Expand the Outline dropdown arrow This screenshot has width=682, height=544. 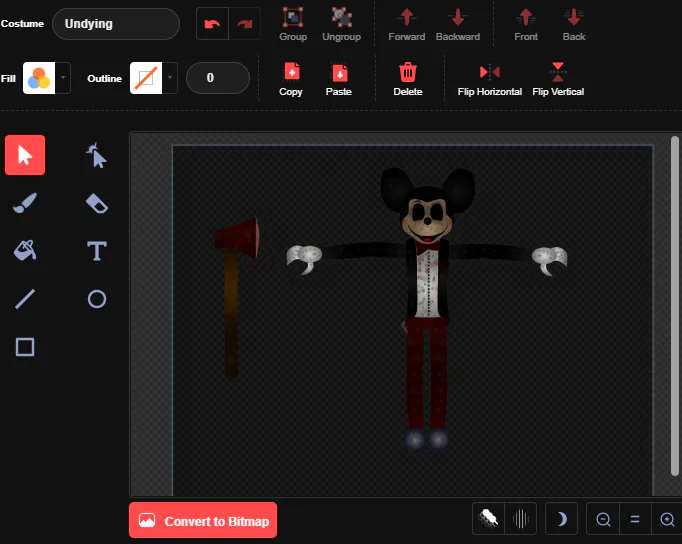(170, 78)
